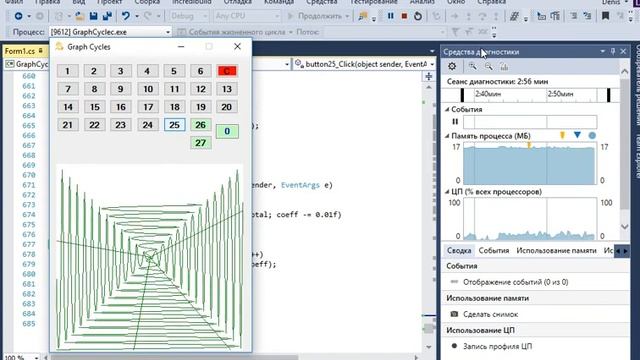Select the Form1.cs document tab

click(24, 51)
